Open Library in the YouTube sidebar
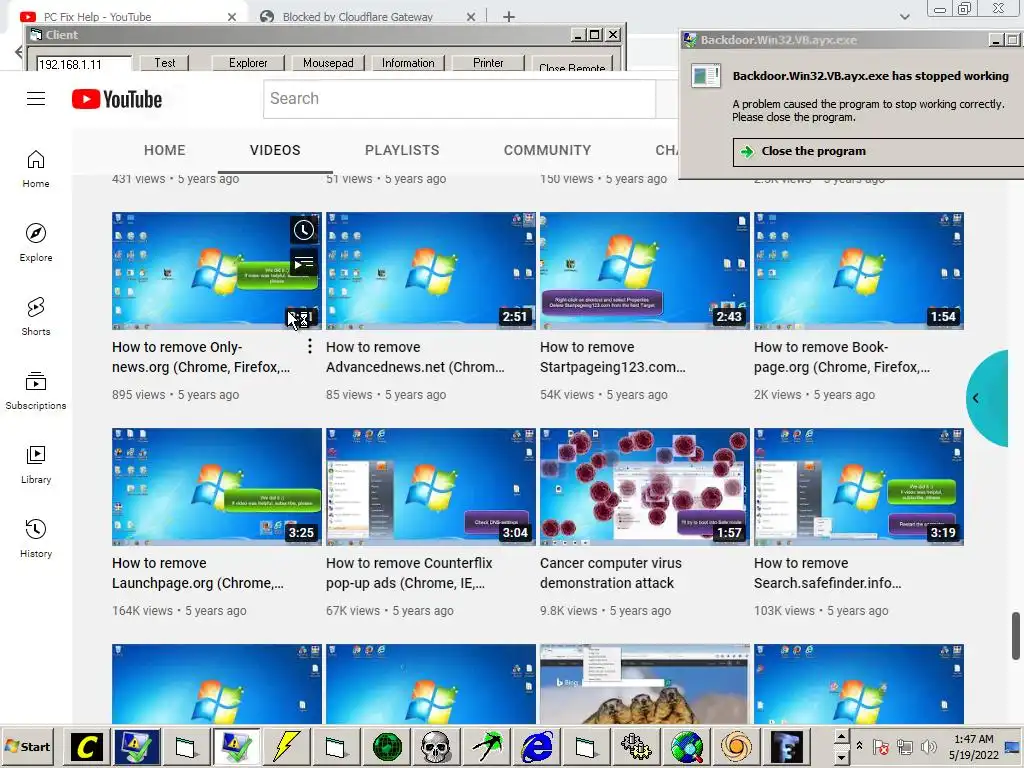The width and height of the screenshot is (1024, 768). click(36, 464)
